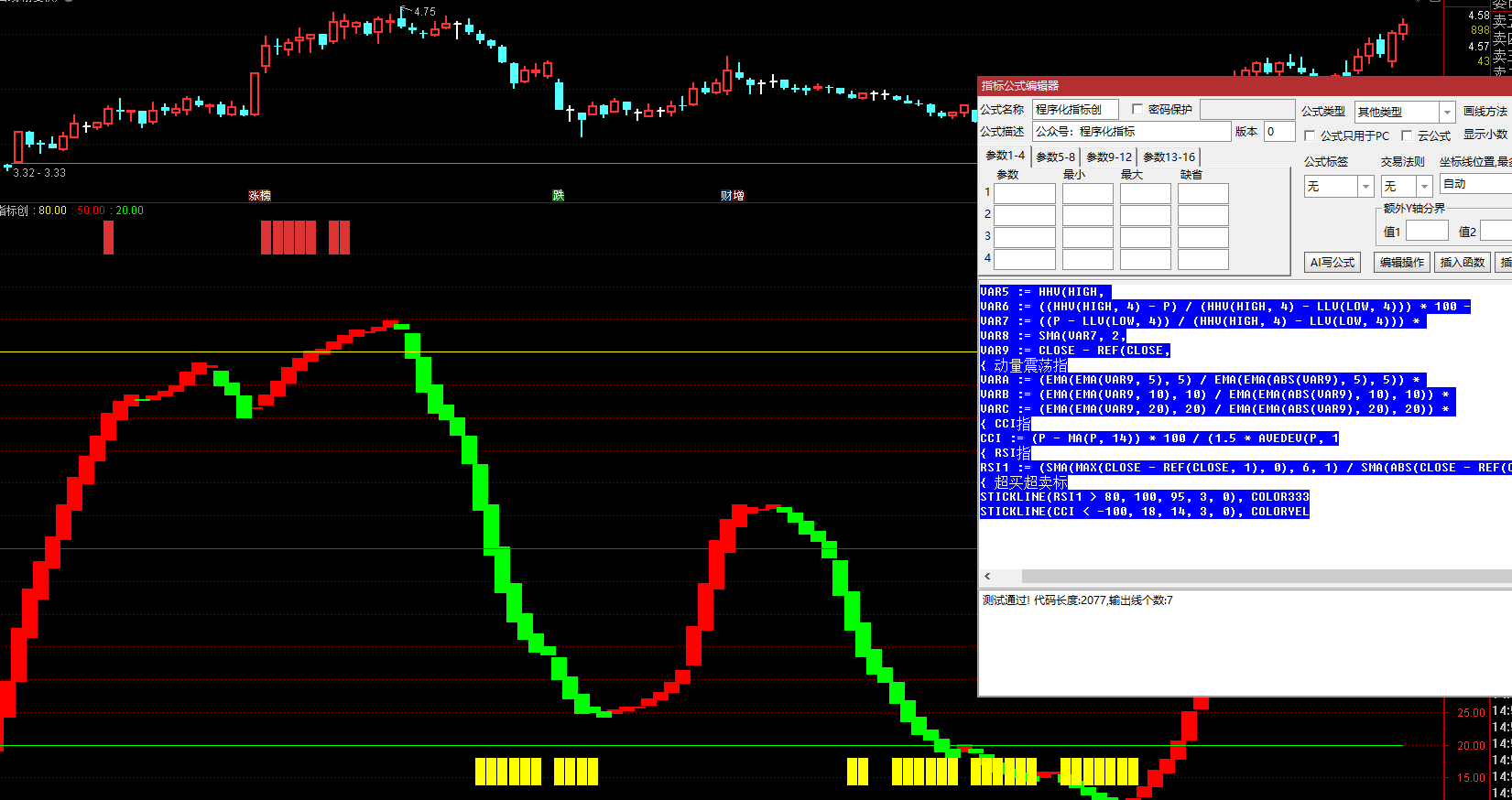
Task: Click the 版本 version number field
Action: [1278, 132]
